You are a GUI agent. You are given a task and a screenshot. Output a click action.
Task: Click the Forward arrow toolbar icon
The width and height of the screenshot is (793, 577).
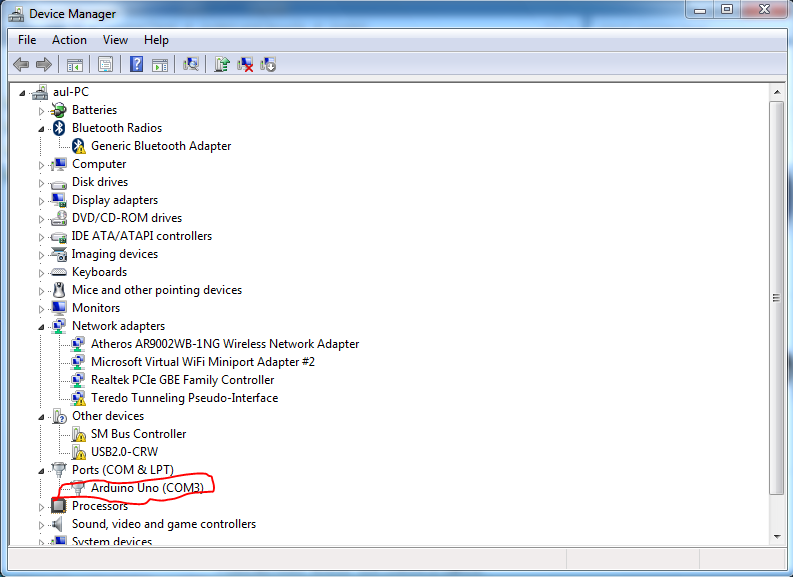(44, 64)
